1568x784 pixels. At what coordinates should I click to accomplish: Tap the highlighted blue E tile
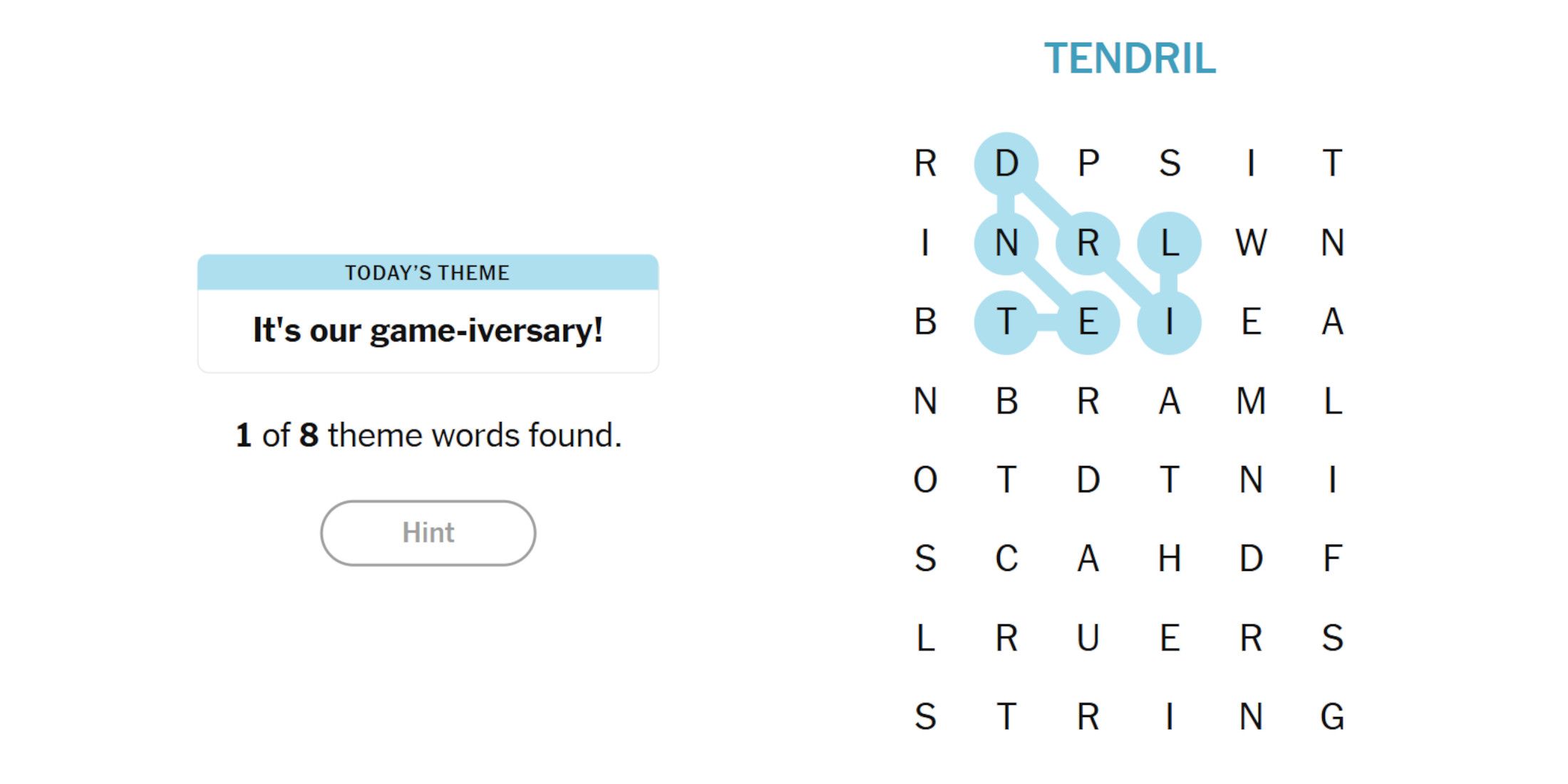pos(1088,322)
